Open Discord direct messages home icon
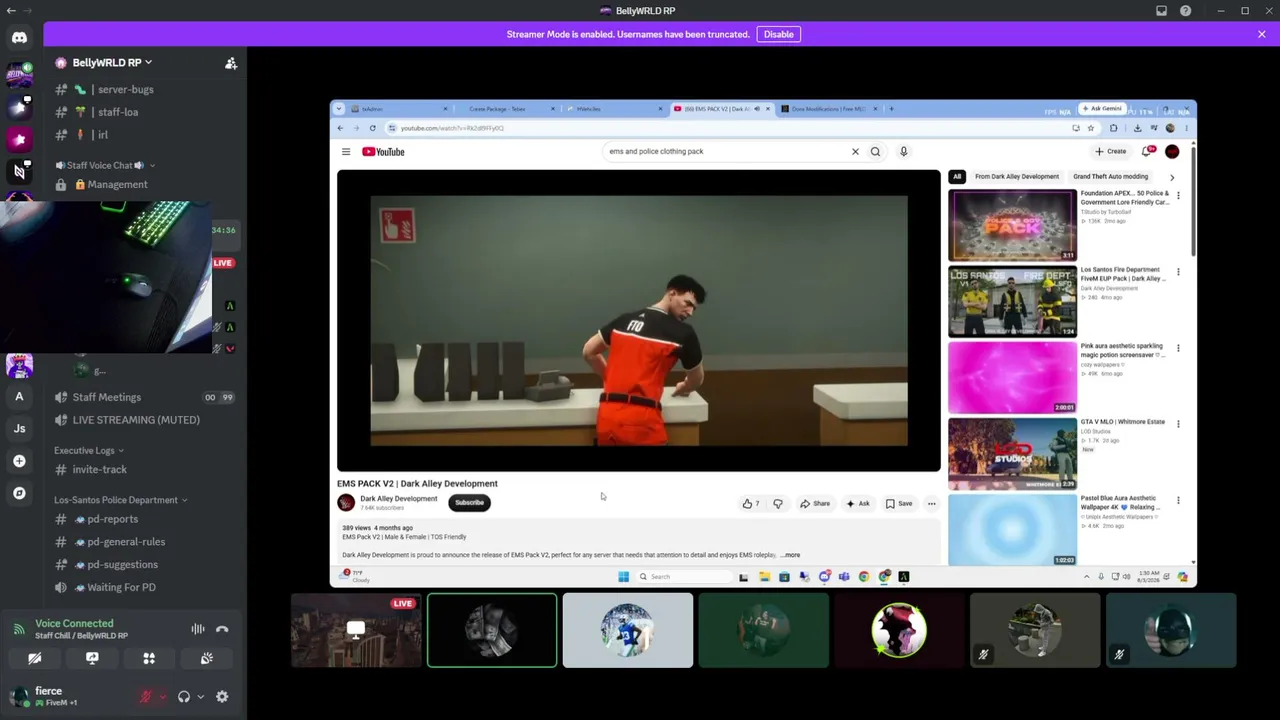Image resolution: width=1280 pixels, height=720 pixels. 19,37
